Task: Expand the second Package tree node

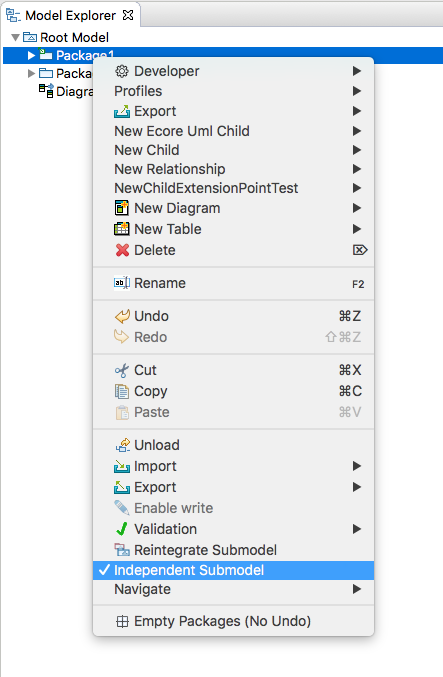Action: tap(31, 73)
